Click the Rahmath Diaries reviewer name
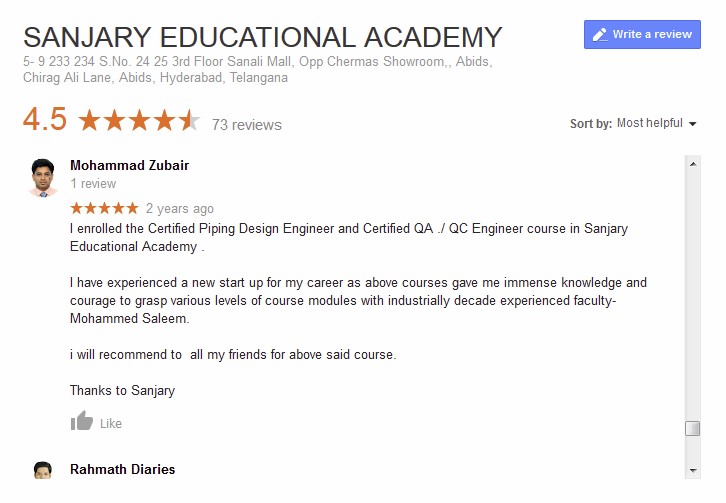The height and width of the screenshot is (503, 726). click(122, 469)
